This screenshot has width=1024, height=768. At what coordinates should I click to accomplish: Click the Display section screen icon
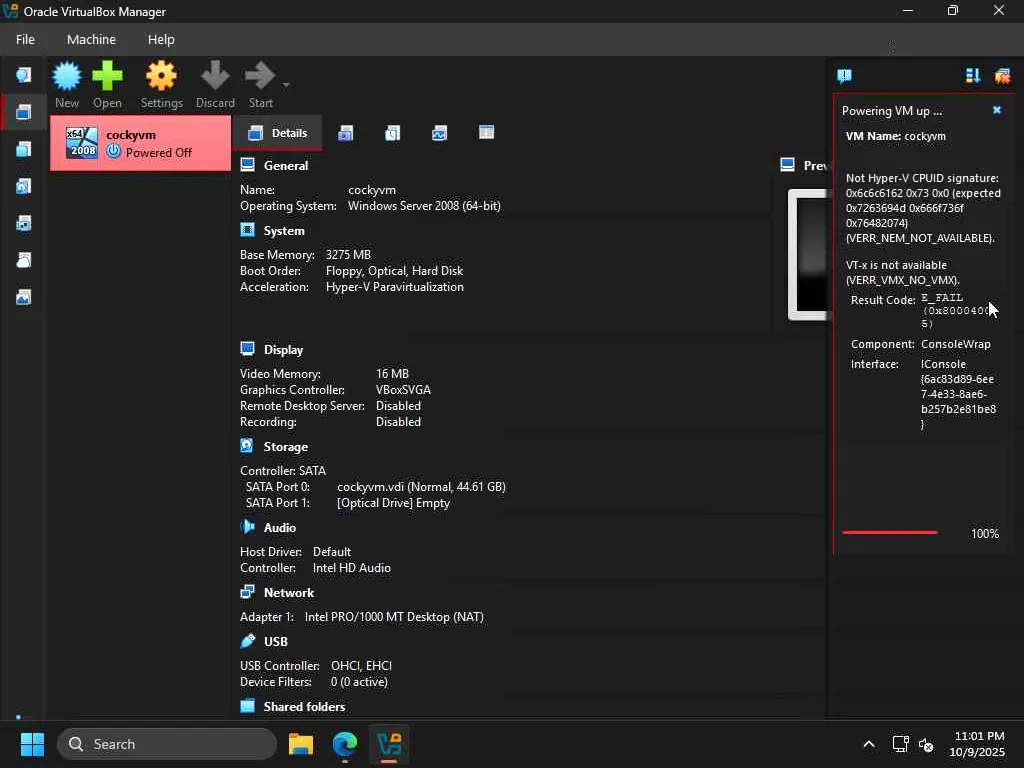click(x=248, y=349)
